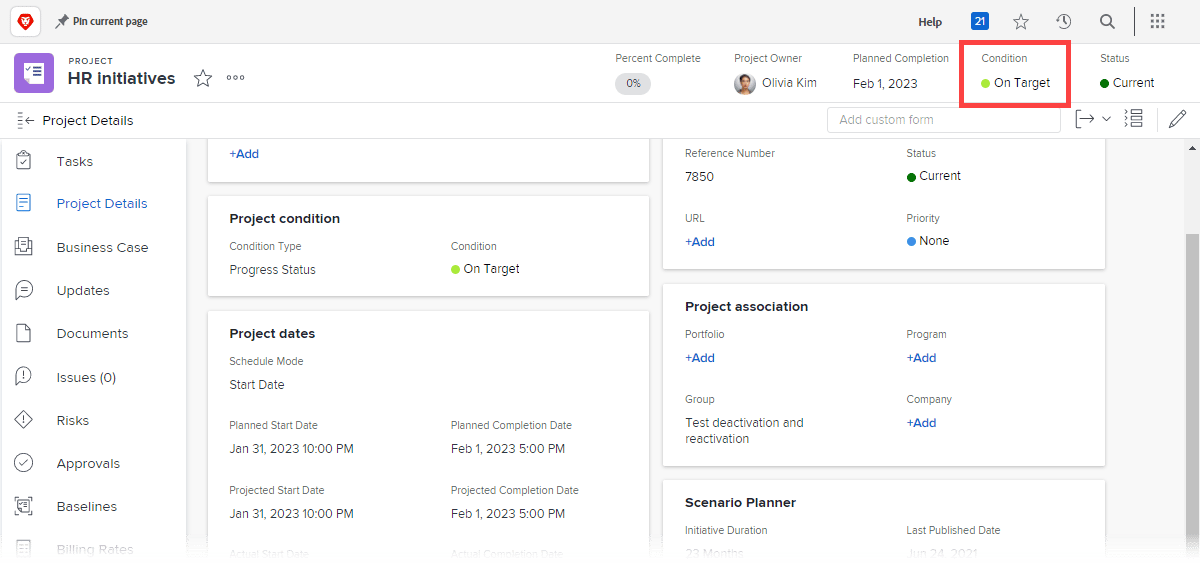The width and height of the screenshot is (1200, 564).
Task: Go to Business Case section
Action: coord(102,247)
